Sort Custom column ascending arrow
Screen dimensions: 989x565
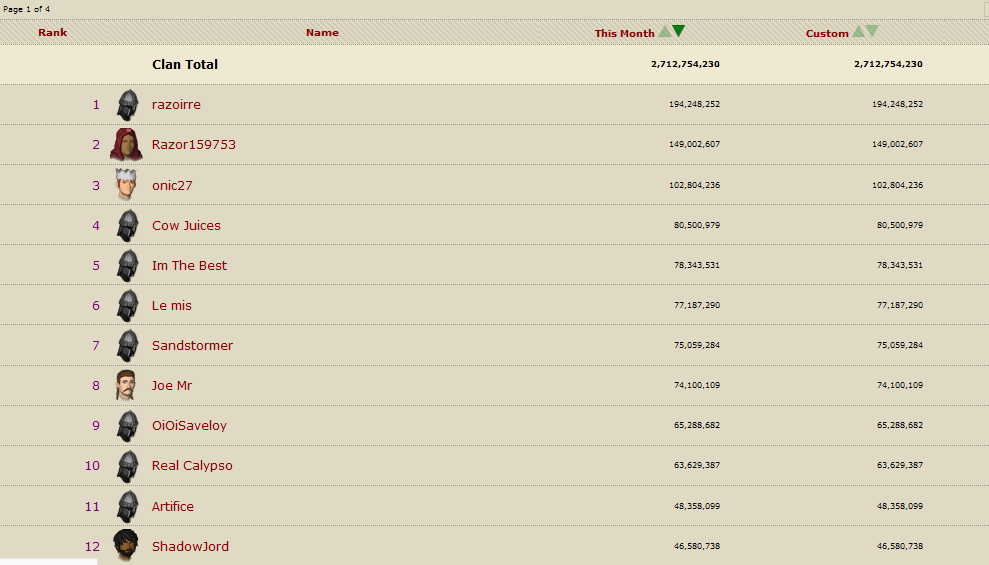click(x=858, y=32)
